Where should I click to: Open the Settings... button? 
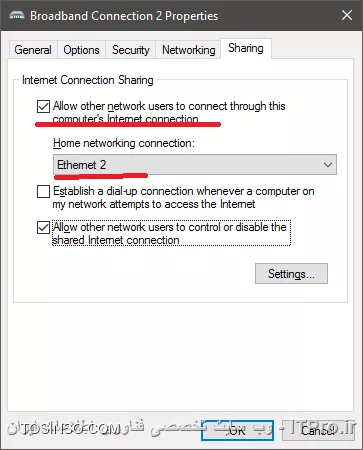point(291,274)
